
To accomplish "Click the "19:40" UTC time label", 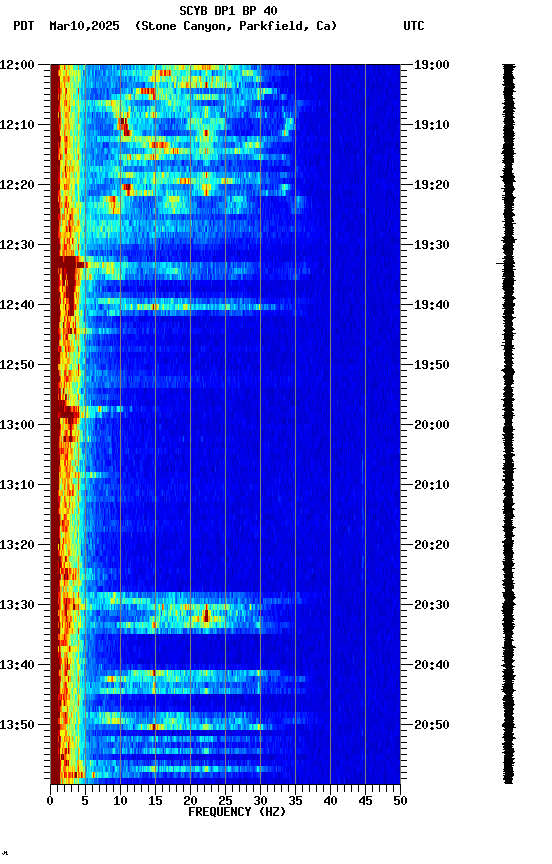I will (432, 305).
